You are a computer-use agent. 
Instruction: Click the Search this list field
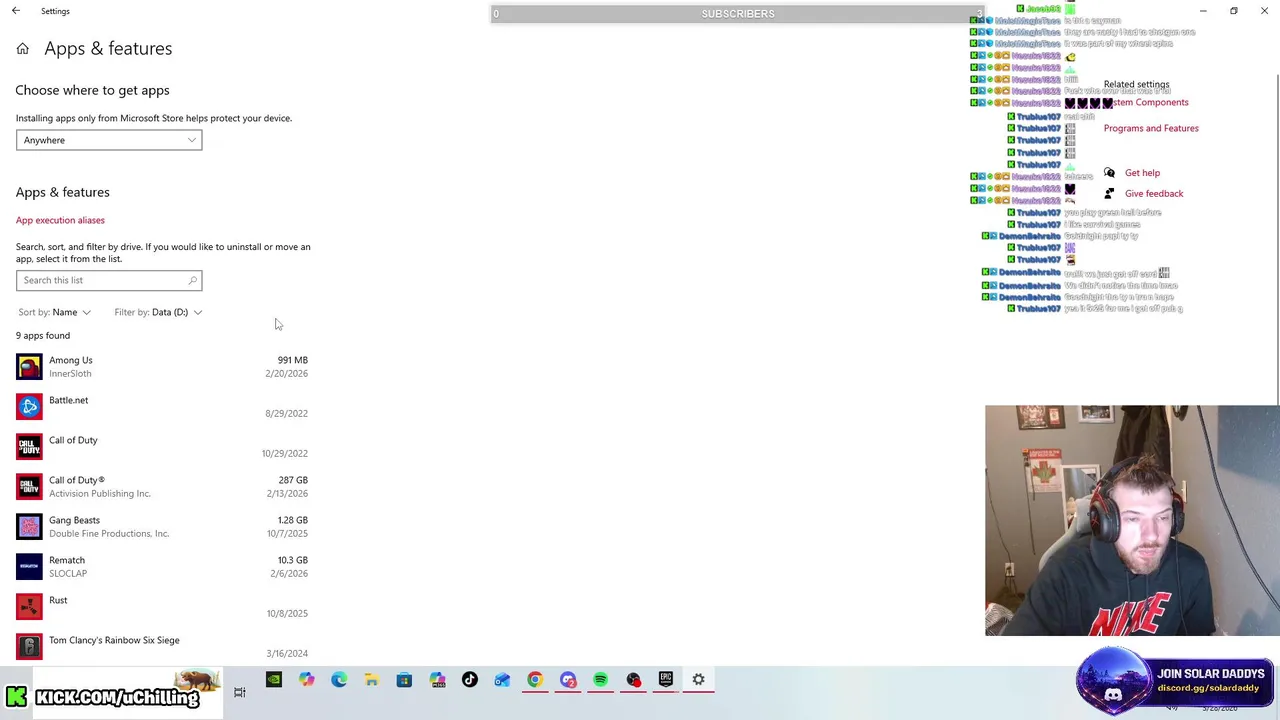tap(109, 280)
